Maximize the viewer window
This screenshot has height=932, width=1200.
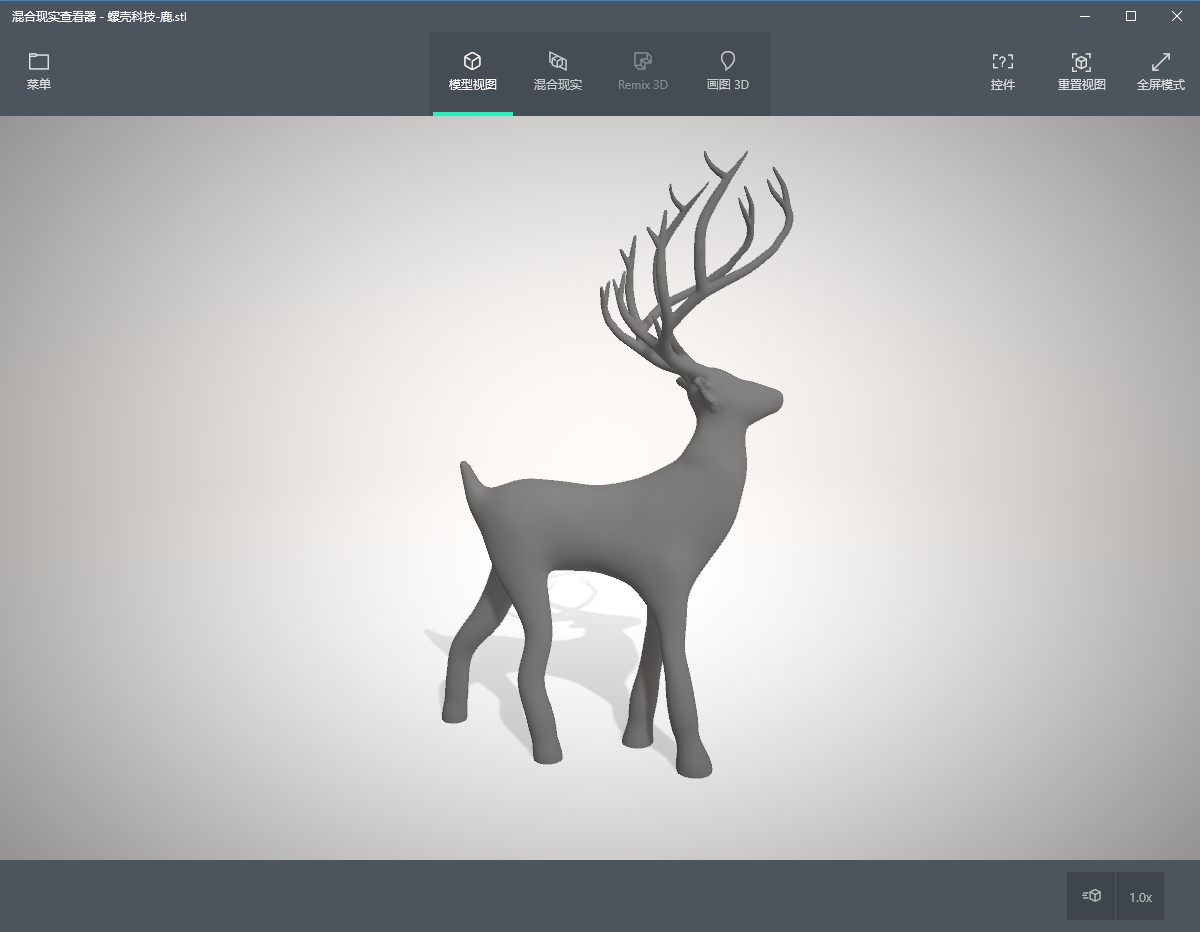click(1131, 16)
